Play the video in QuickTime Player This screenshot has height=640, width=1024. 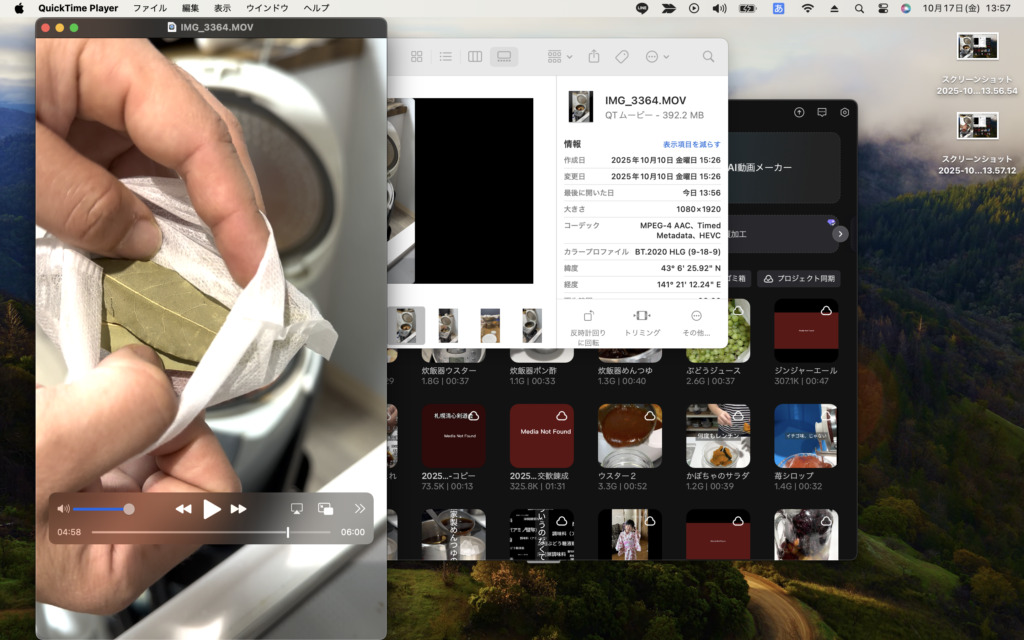click(x=212, y=509)
